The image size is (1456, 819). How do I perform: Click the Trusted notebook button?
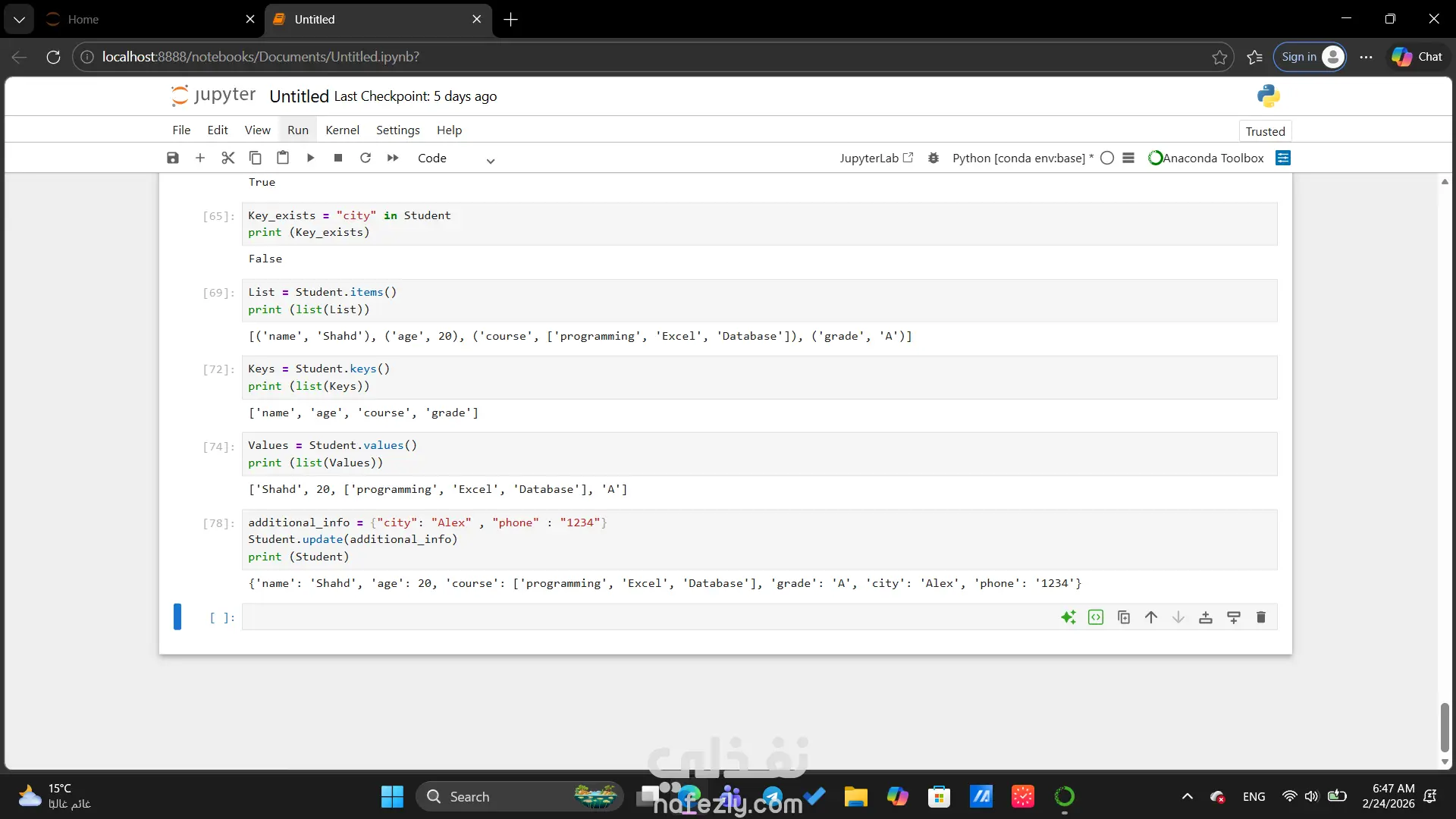coord(1265,131)
